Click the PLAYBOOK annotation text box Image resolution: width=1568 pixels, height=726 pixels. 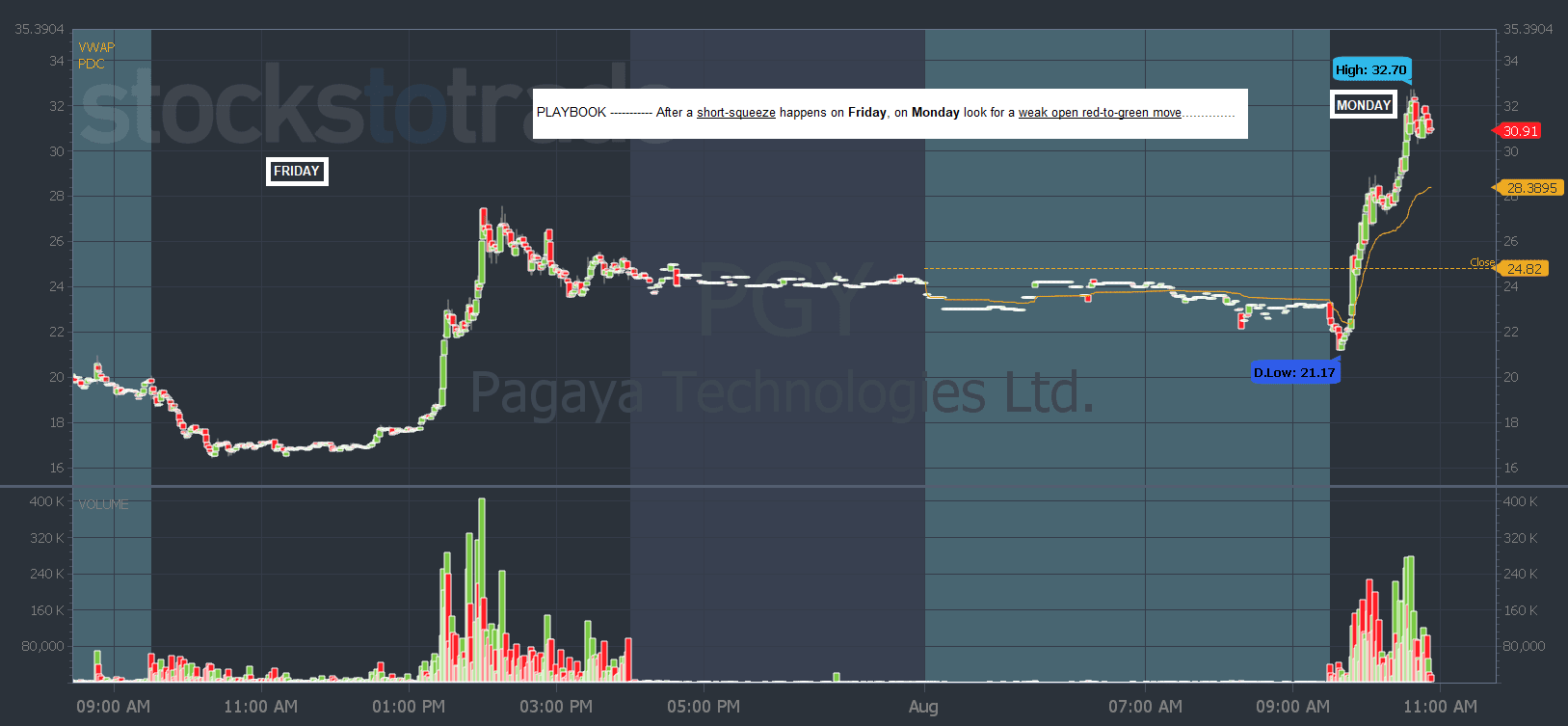890,113
